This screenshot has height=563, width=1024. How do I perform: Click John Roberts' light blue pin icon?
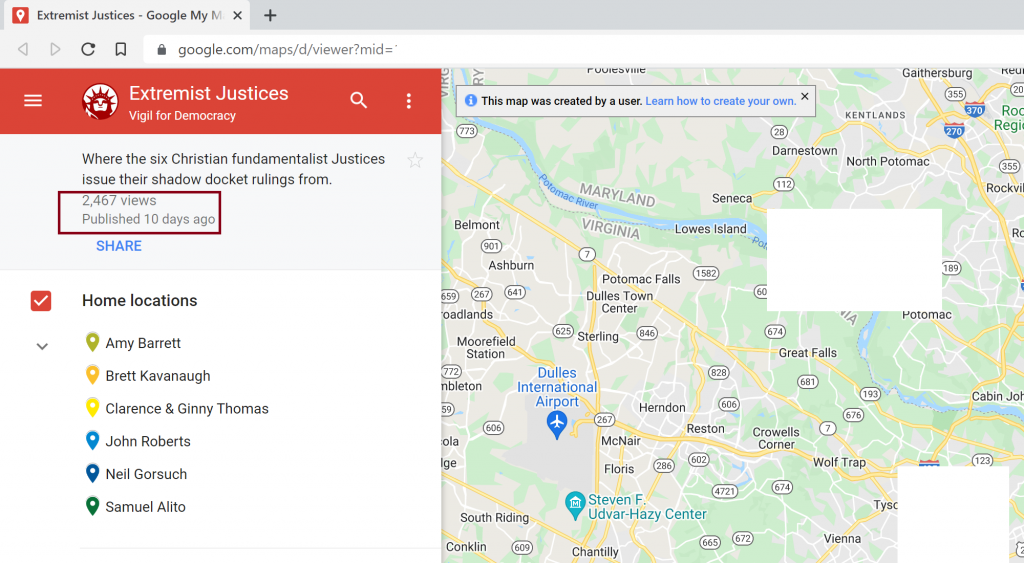[93, 440]
